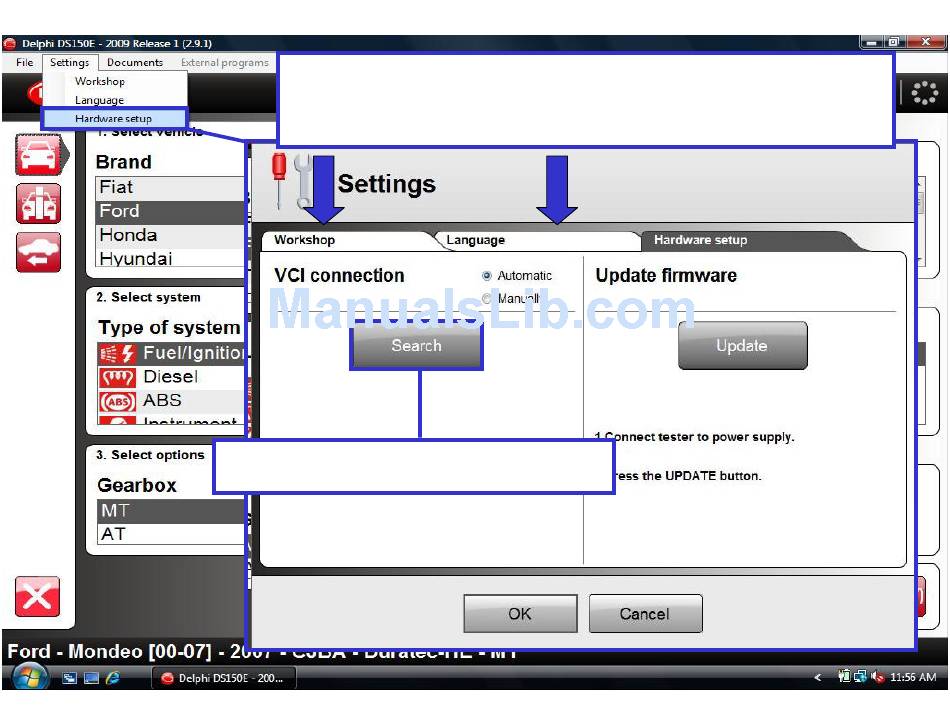Open the Windows Start orb
Viewport: 950px width, 725px height.
click(x=30, y=677)
